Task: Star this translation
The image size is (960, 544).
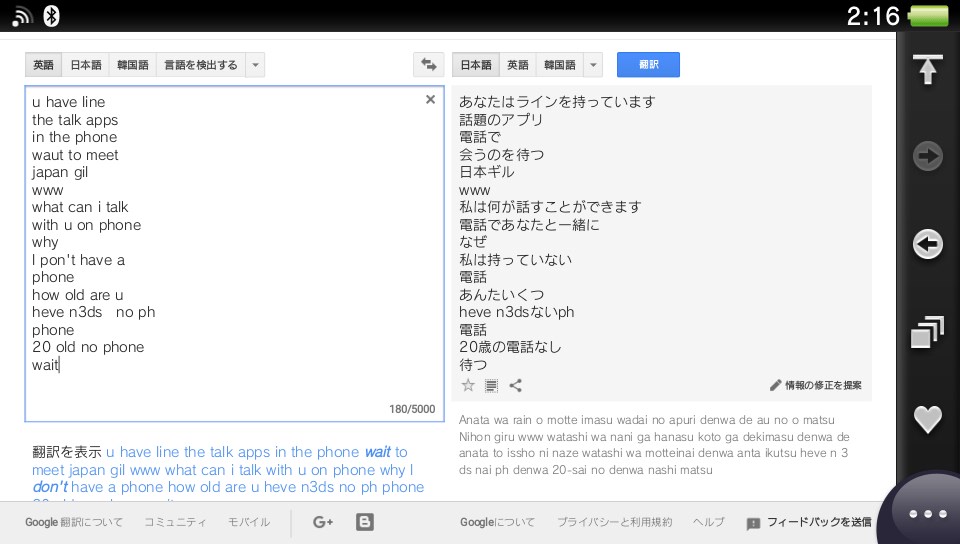Action: click(468, 386)
